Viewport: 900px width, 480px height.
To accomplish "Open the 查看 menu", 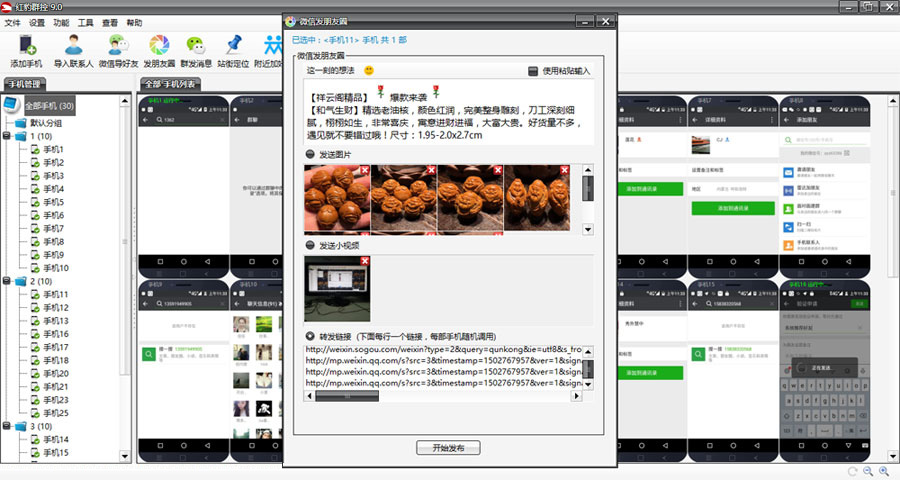I will click(x=110, y=23).
